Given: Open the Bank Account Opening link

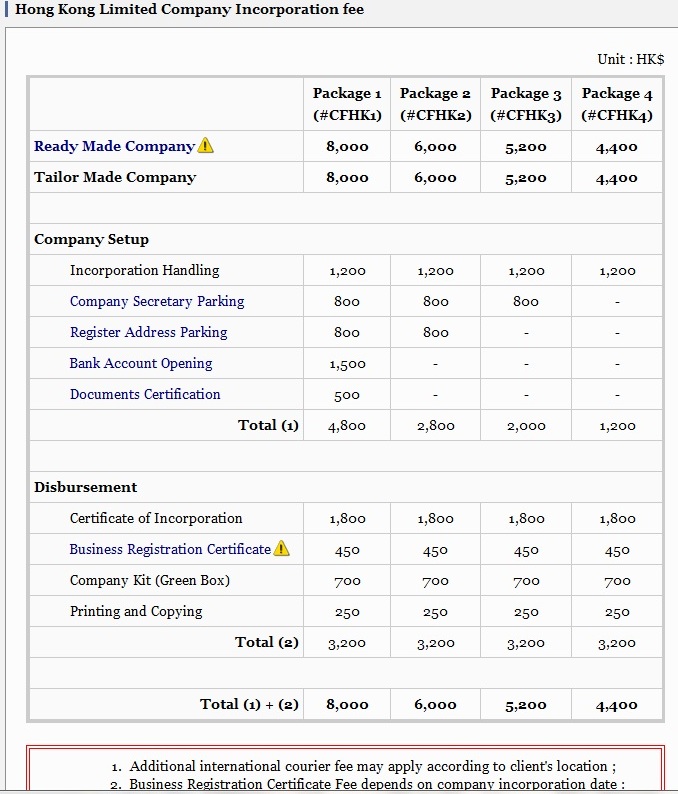Looking at the screenshot, I should [x=141, y=363].
